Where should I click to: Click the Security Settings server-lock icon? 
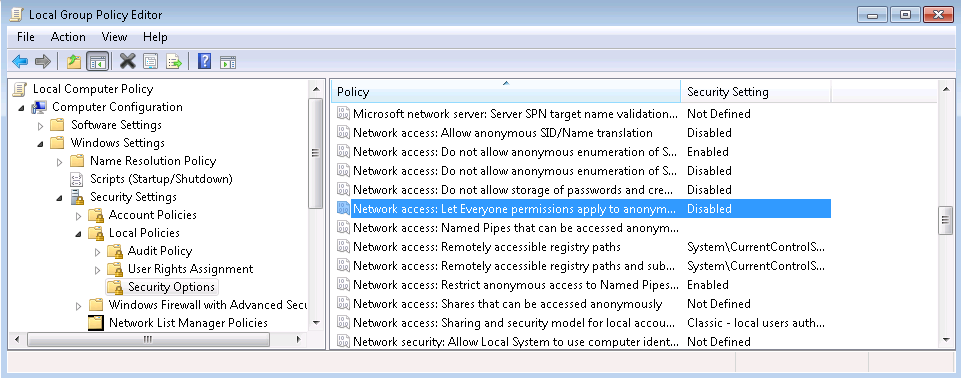pos(77,197)
